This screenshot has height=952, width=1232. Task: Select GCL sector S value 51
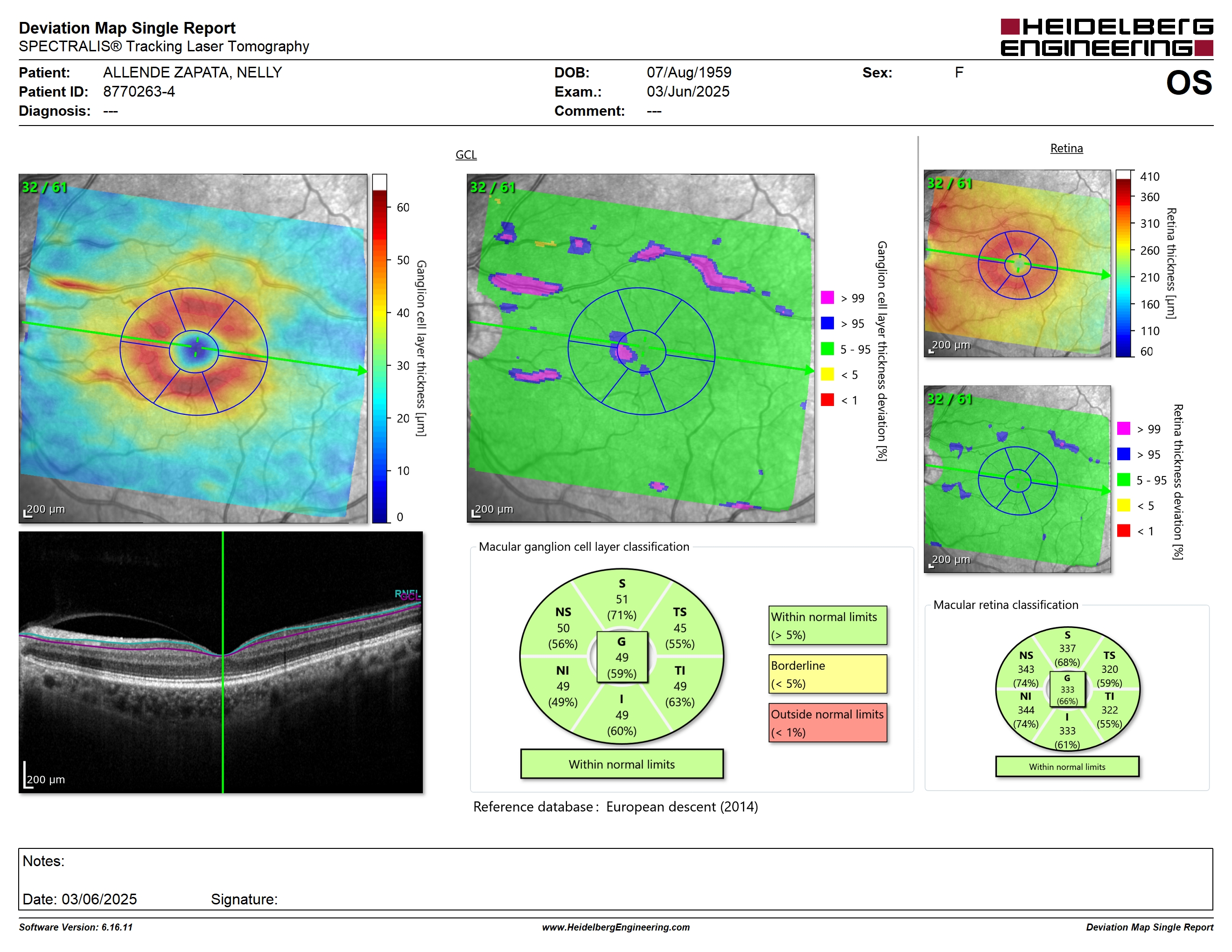(622, 599)
